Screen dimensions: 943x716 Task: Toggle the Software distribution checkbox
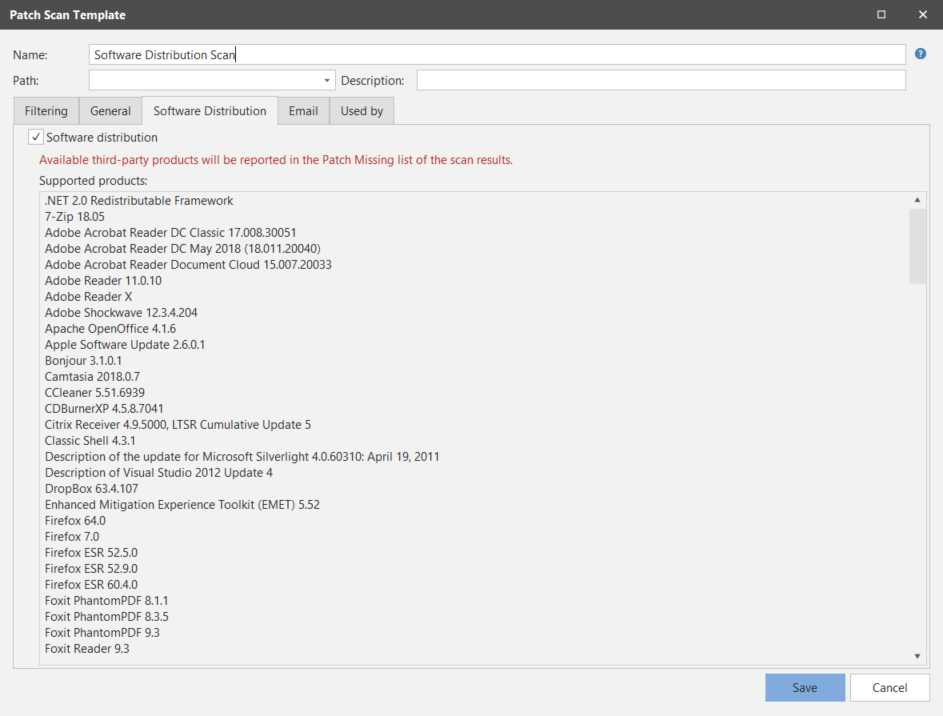tap(35, 137)
